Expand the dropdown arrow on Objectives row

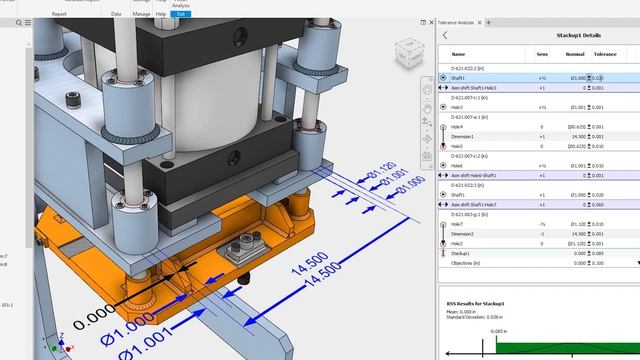[638, 263]
